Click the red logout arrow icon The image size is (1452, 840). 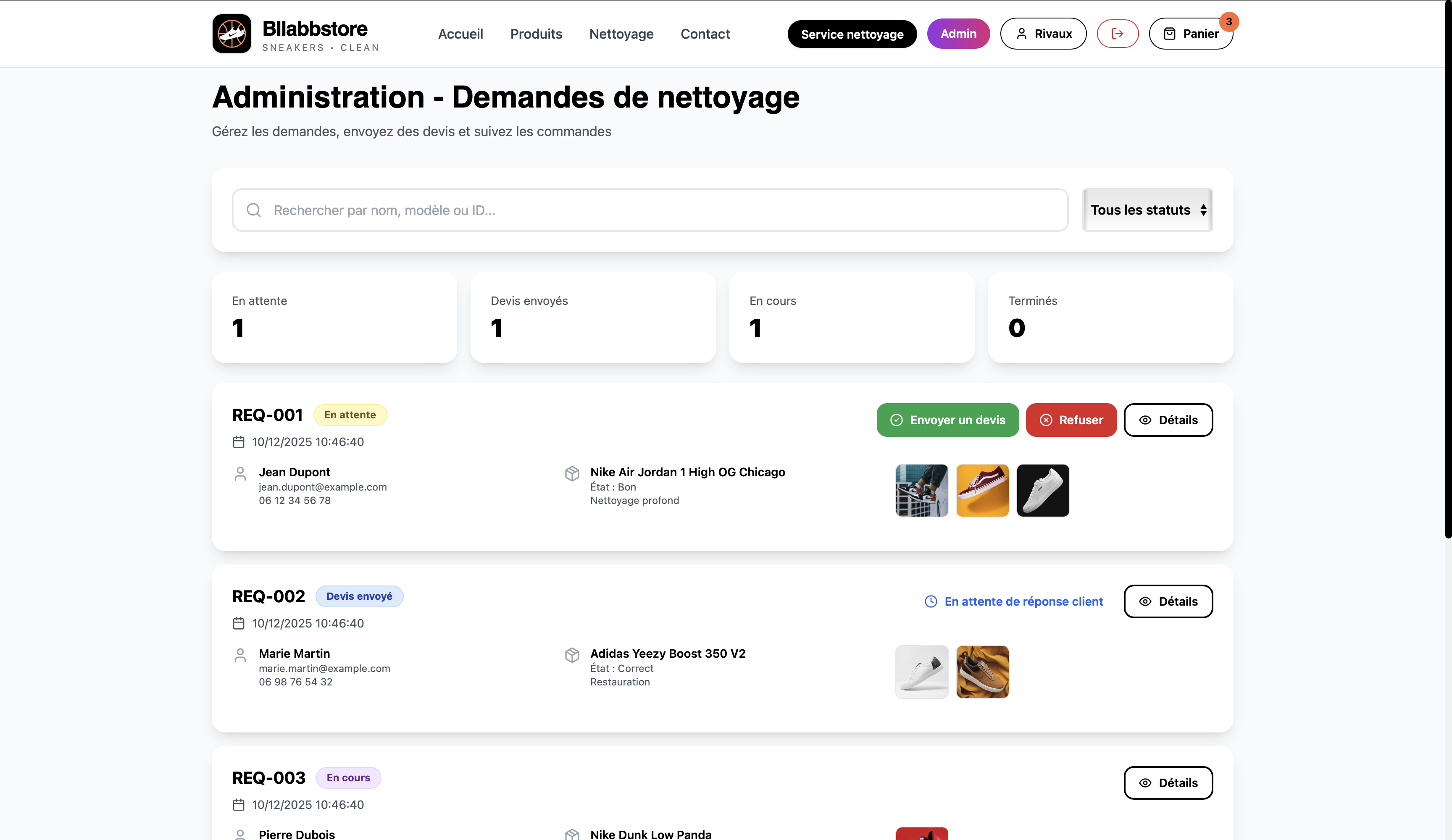click(x=1117, y=34)
